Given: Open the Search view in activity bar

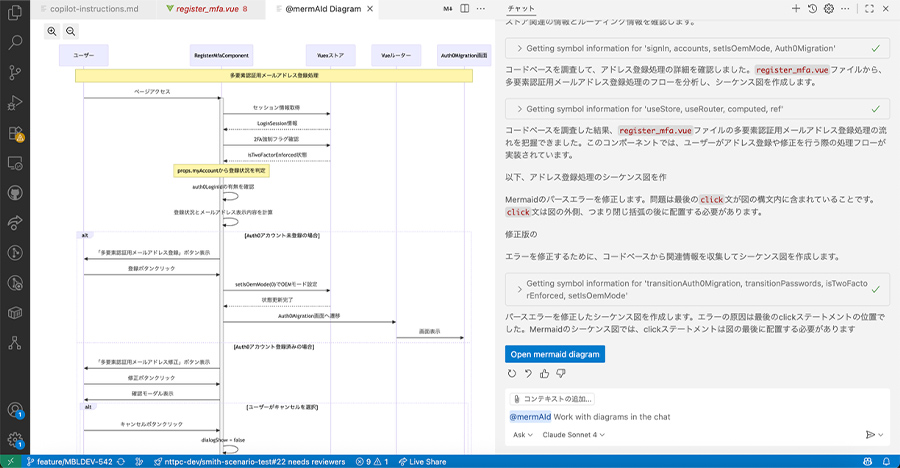Looking at the screenshot, I should 15,42.
